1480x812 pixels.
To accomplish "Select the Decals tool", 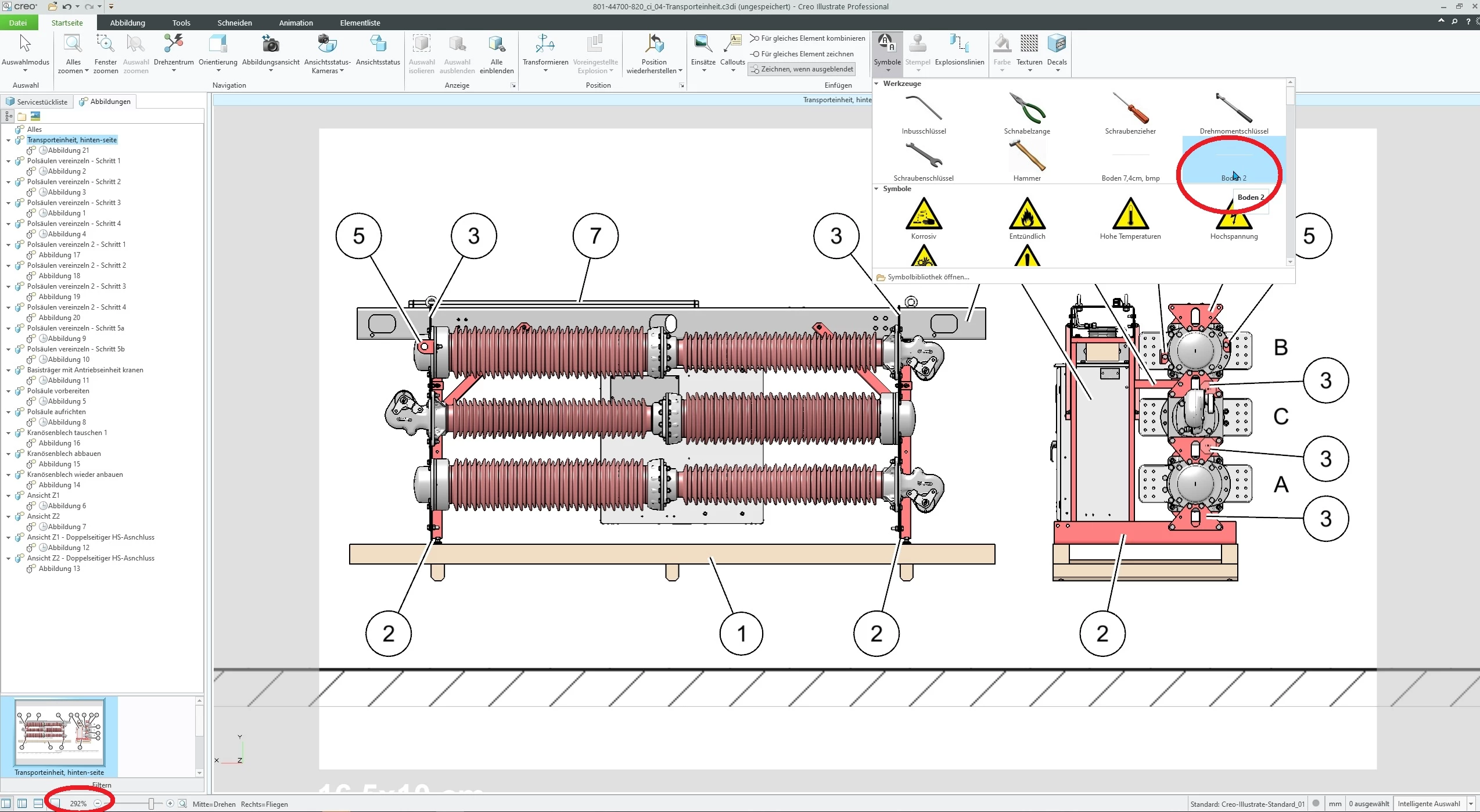I will (x=1056, y=44).
